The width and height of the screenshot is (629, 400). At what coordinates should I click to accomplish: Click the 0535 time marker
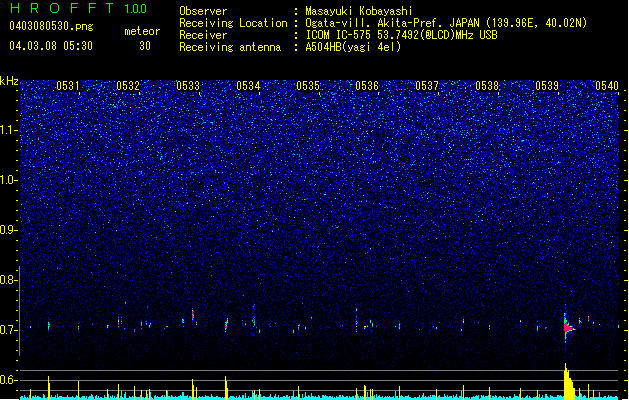click(308, 85)
